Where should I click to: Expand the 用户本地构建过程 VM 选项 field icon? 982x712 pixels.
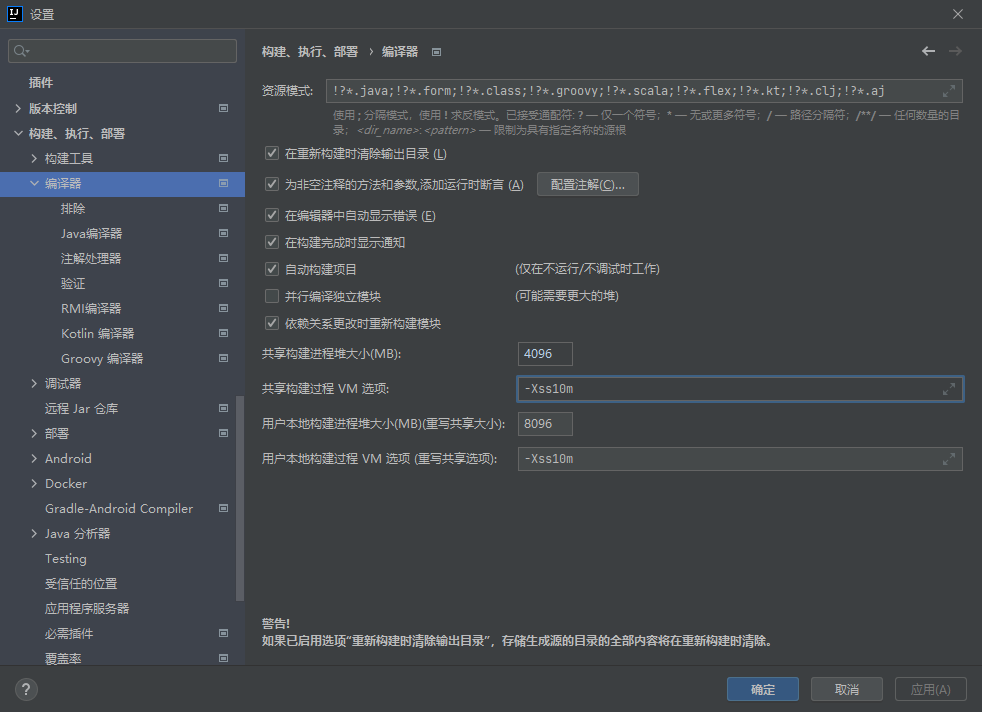click(x=949, y=459)
